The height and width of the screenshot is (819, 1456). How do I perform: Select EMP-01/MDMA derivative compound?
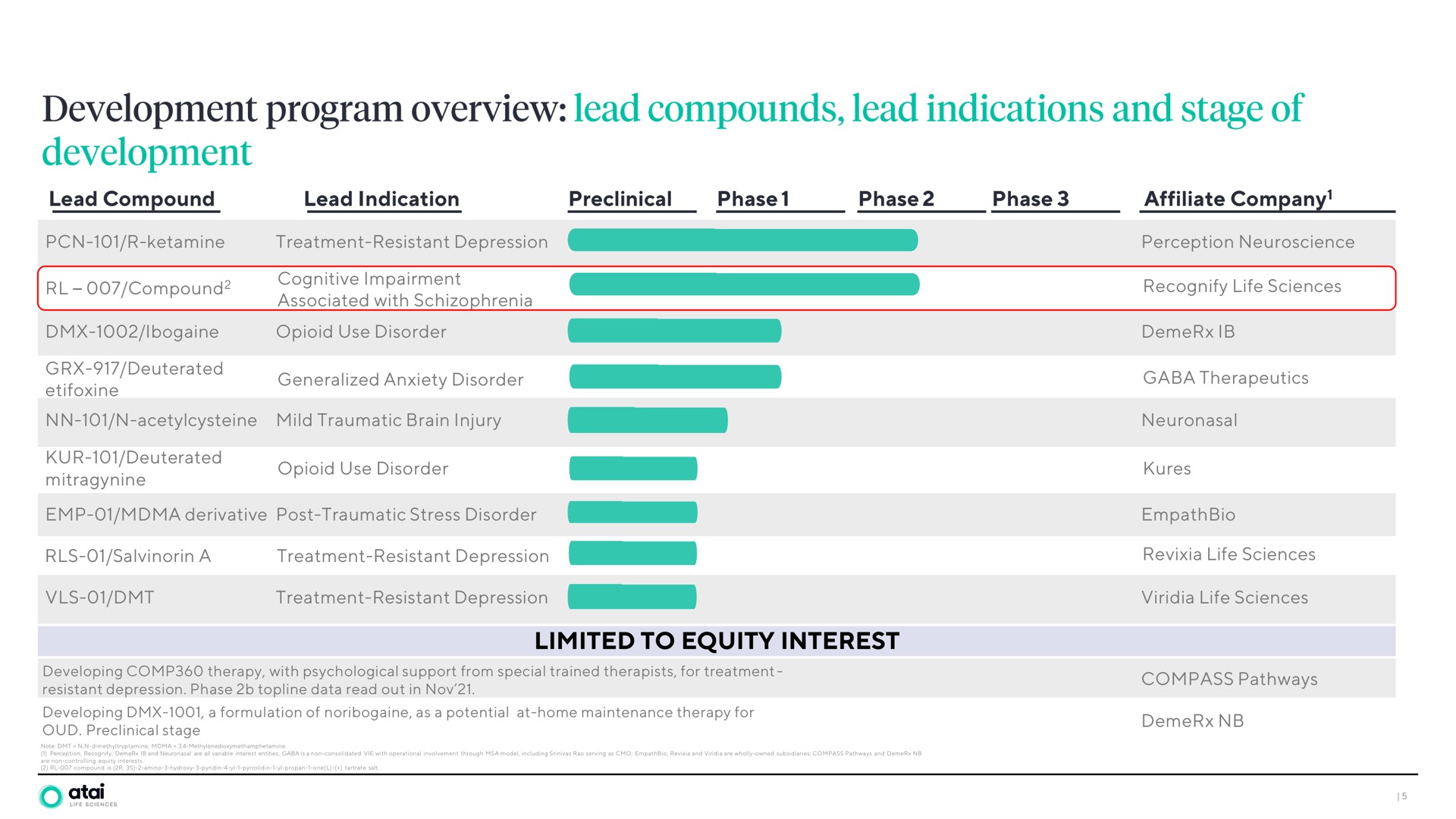[155, 514]
